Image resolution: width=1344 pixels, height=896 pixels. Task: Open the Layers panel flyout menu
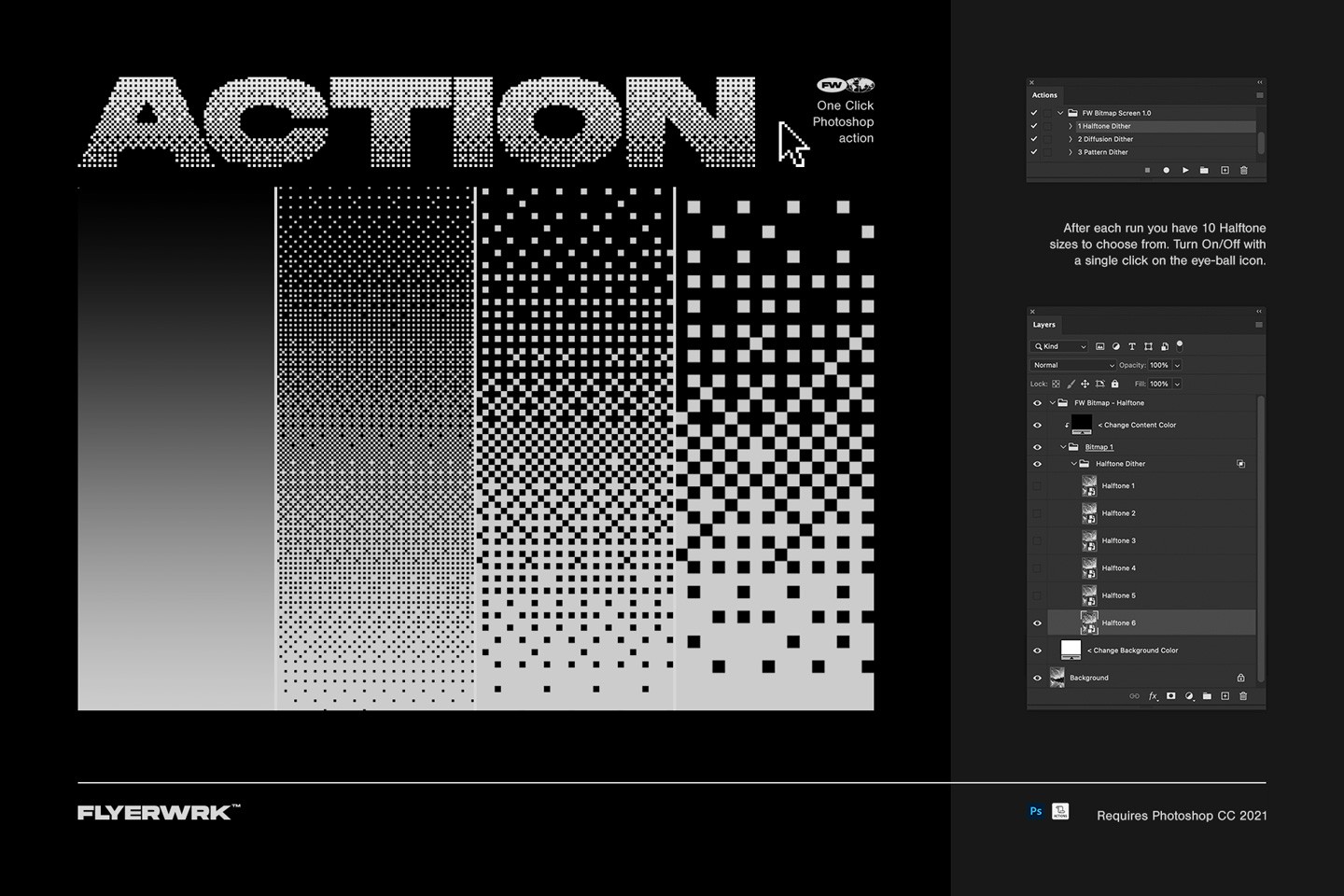pyautogui.click(x=1257, y=324)
